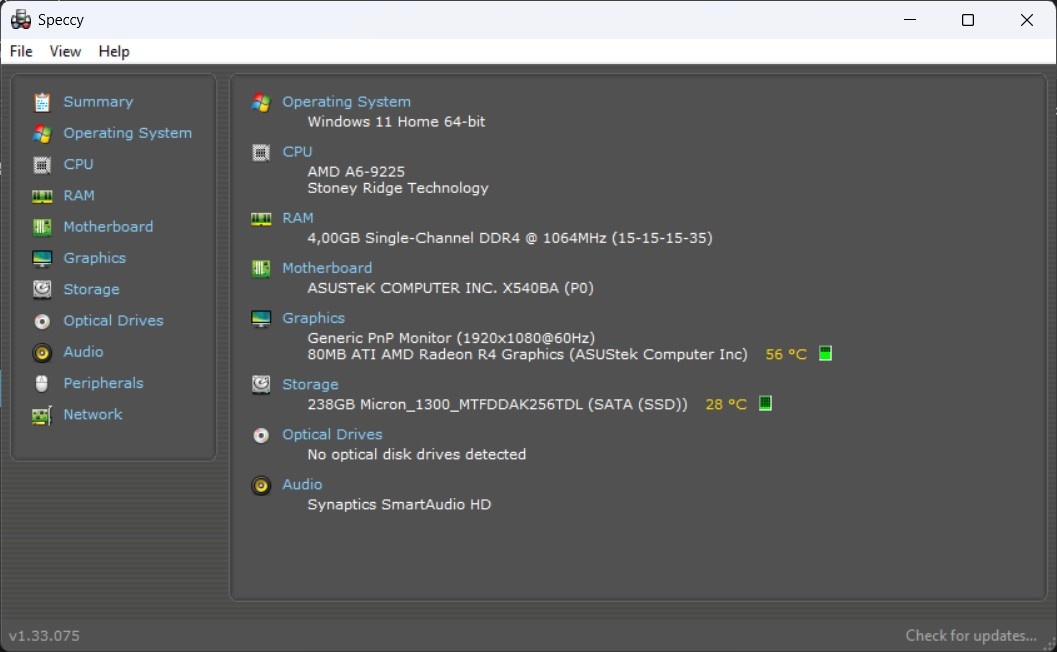Viewport: 1057px width, 652px height.
Task: Select Operating System in the sidebar
Action: click(x=127, y=133)
